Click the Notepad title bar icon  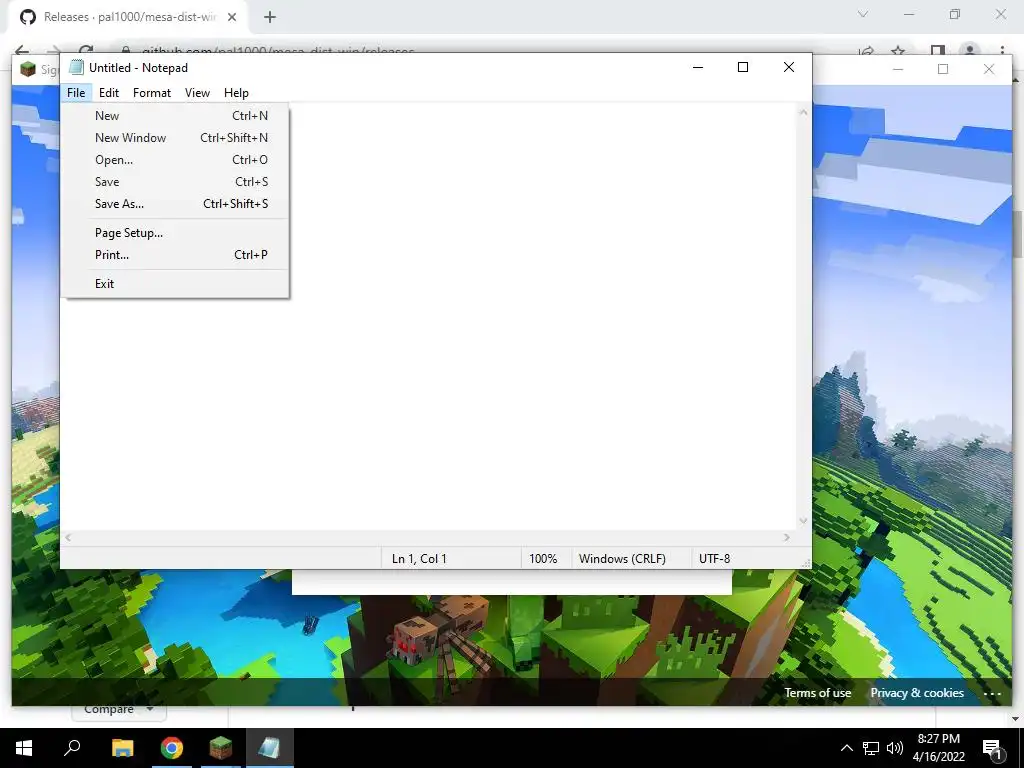click(76, 67)
